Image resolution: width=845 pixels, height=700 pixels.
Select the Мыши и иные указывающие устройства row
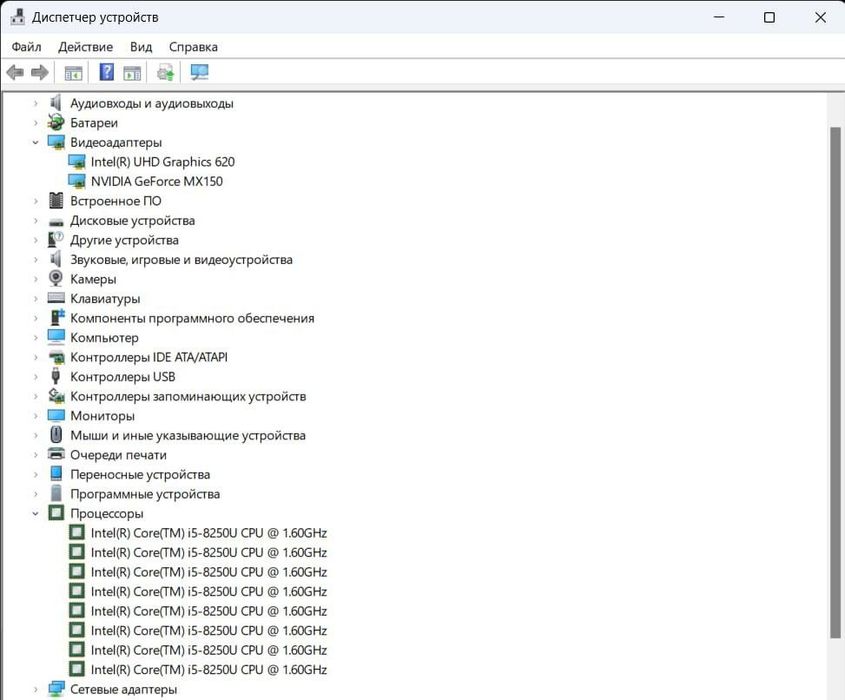point(188,435)
